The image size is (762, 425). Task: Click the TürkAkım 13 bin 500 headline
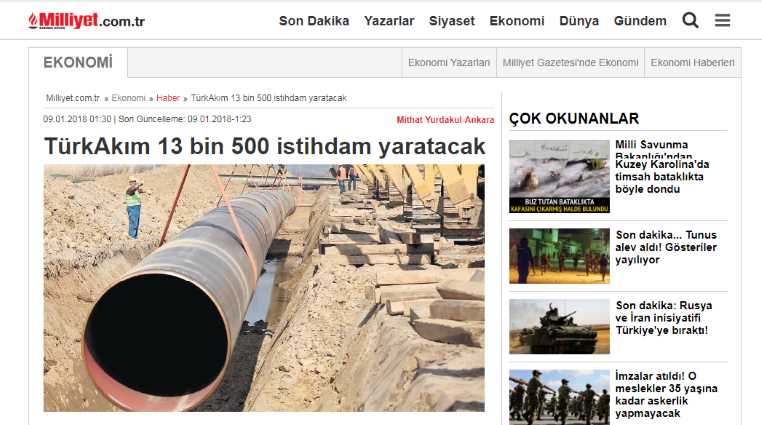click(265, 146)
